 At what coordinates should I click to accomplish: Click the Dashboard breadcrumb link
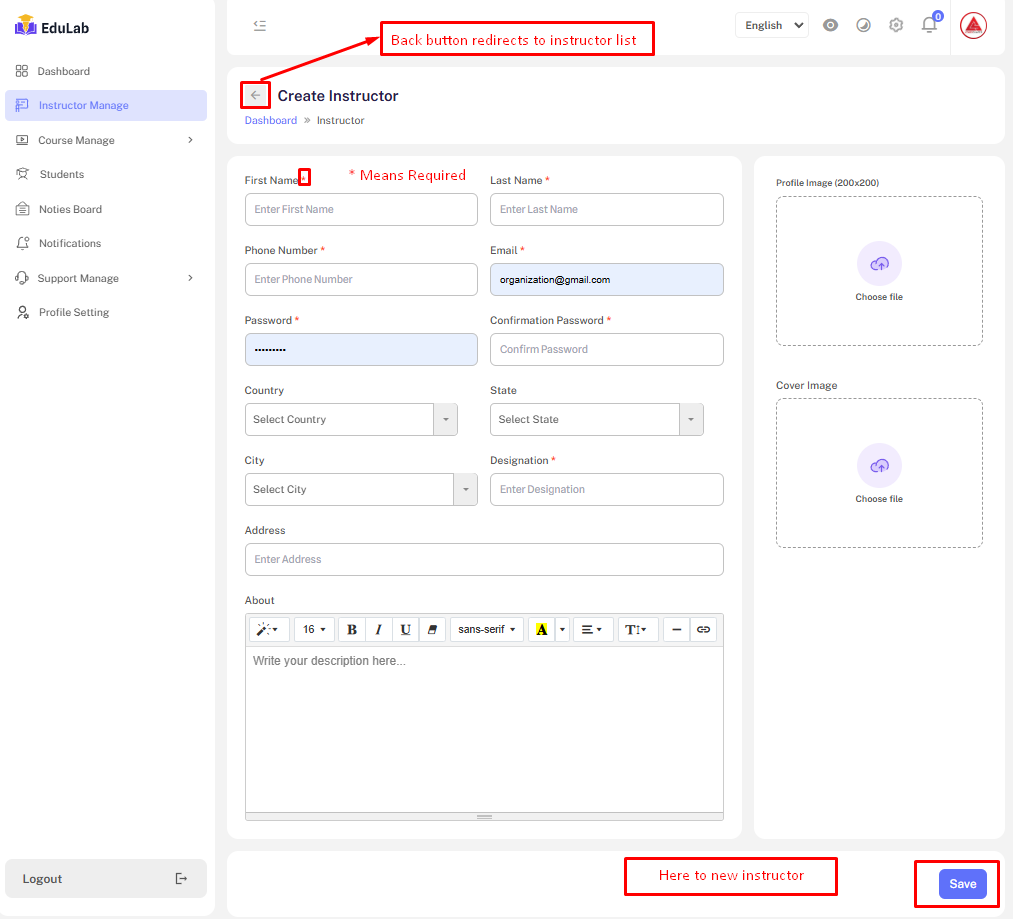pos(270,121)
